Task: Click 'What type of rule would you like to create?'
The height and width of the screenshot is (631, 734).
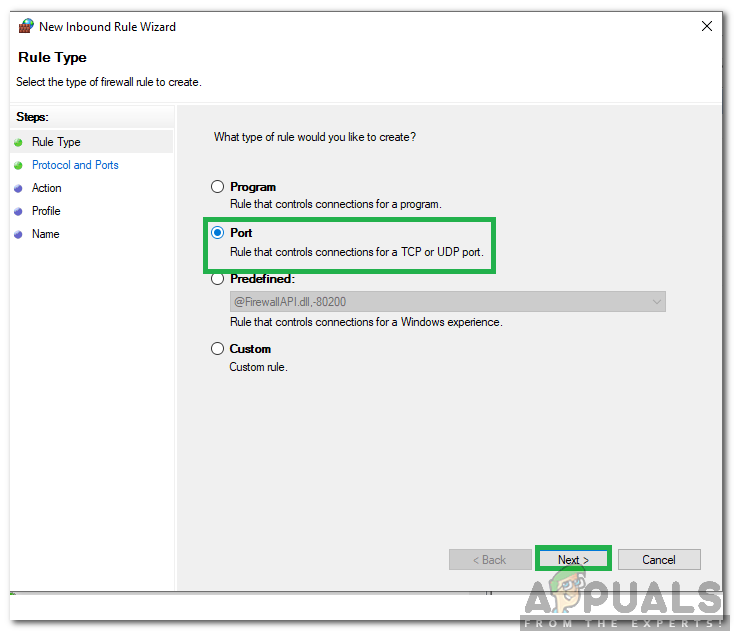Action: click(315, 137)
